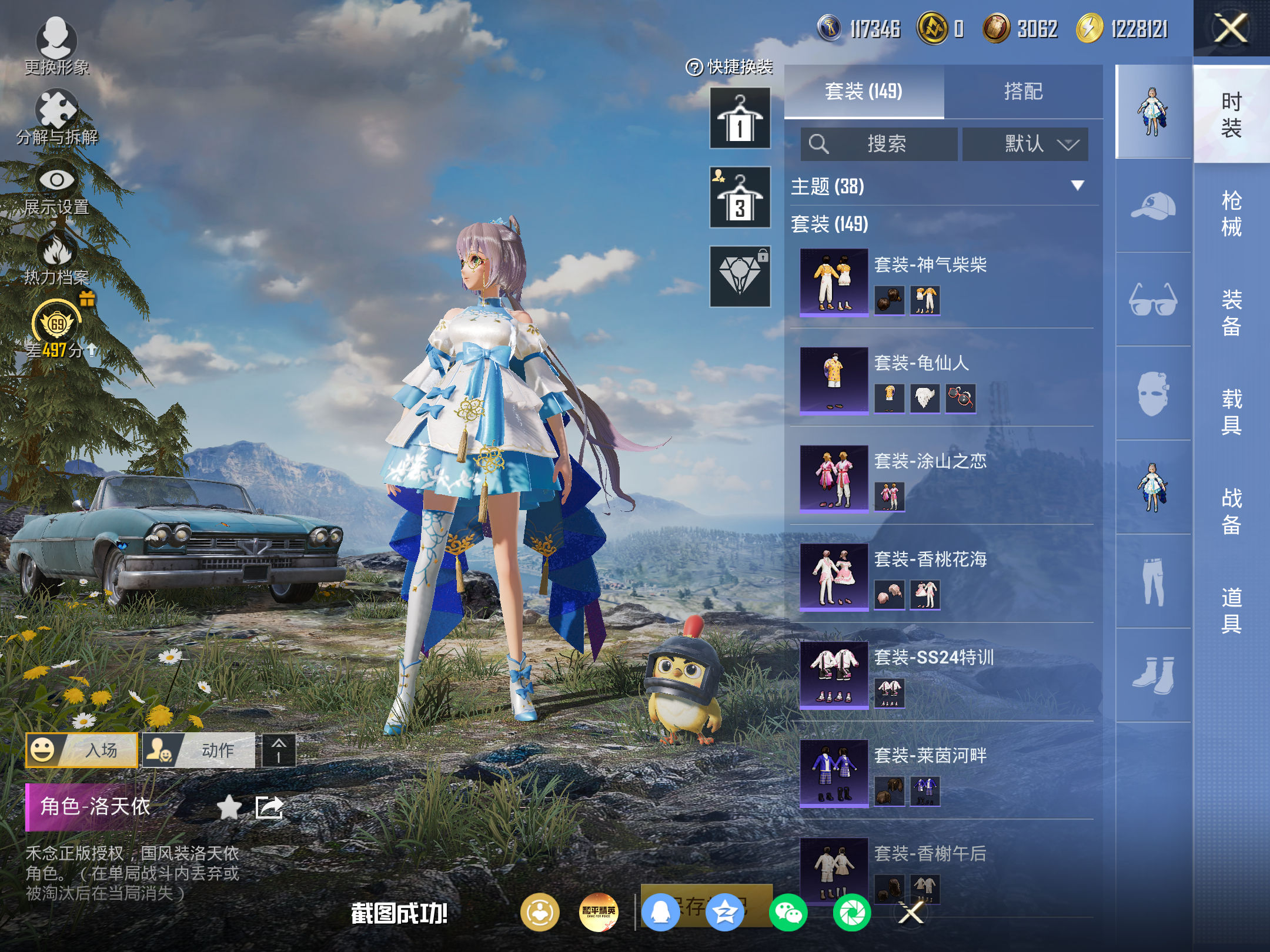Select the shoes category
The height and width of the screenshot is (952, 1270).
[x=1153, y=676]
